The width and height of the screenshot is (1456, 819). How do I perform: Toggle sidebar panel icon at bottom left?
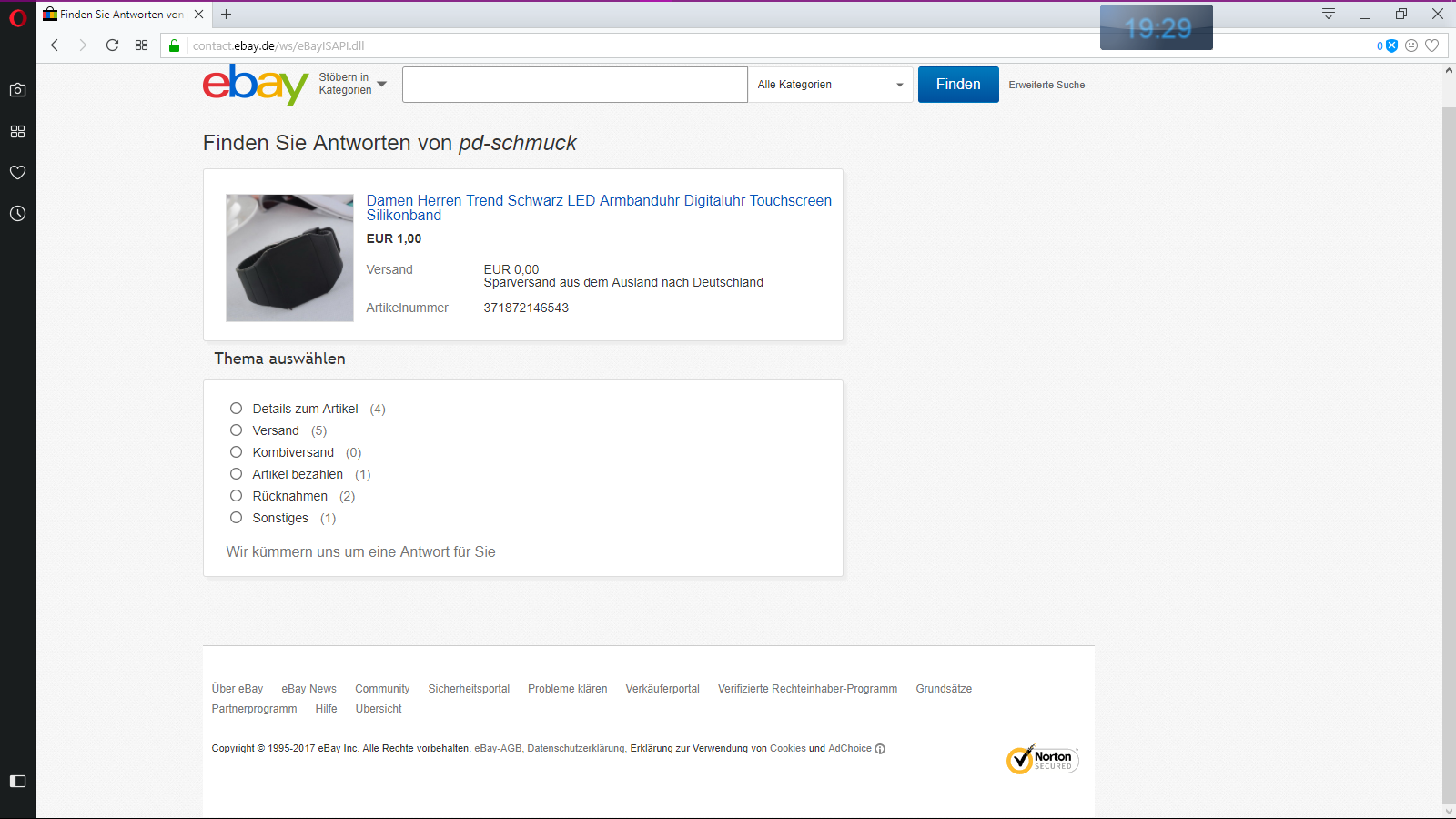click(17, 781)
